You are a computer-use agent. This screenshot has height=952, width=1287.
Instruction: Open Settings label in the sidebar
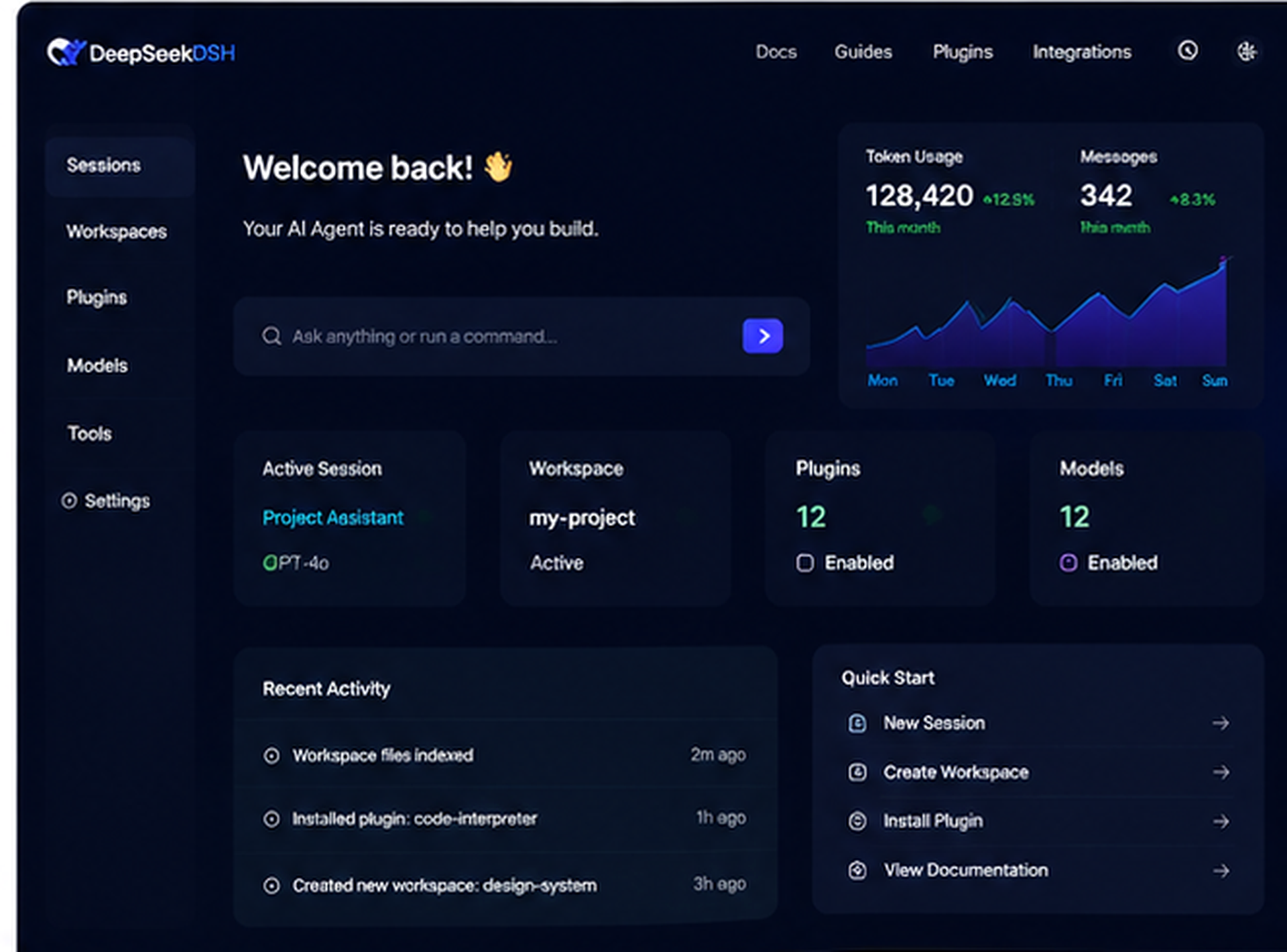coord(117,501)
